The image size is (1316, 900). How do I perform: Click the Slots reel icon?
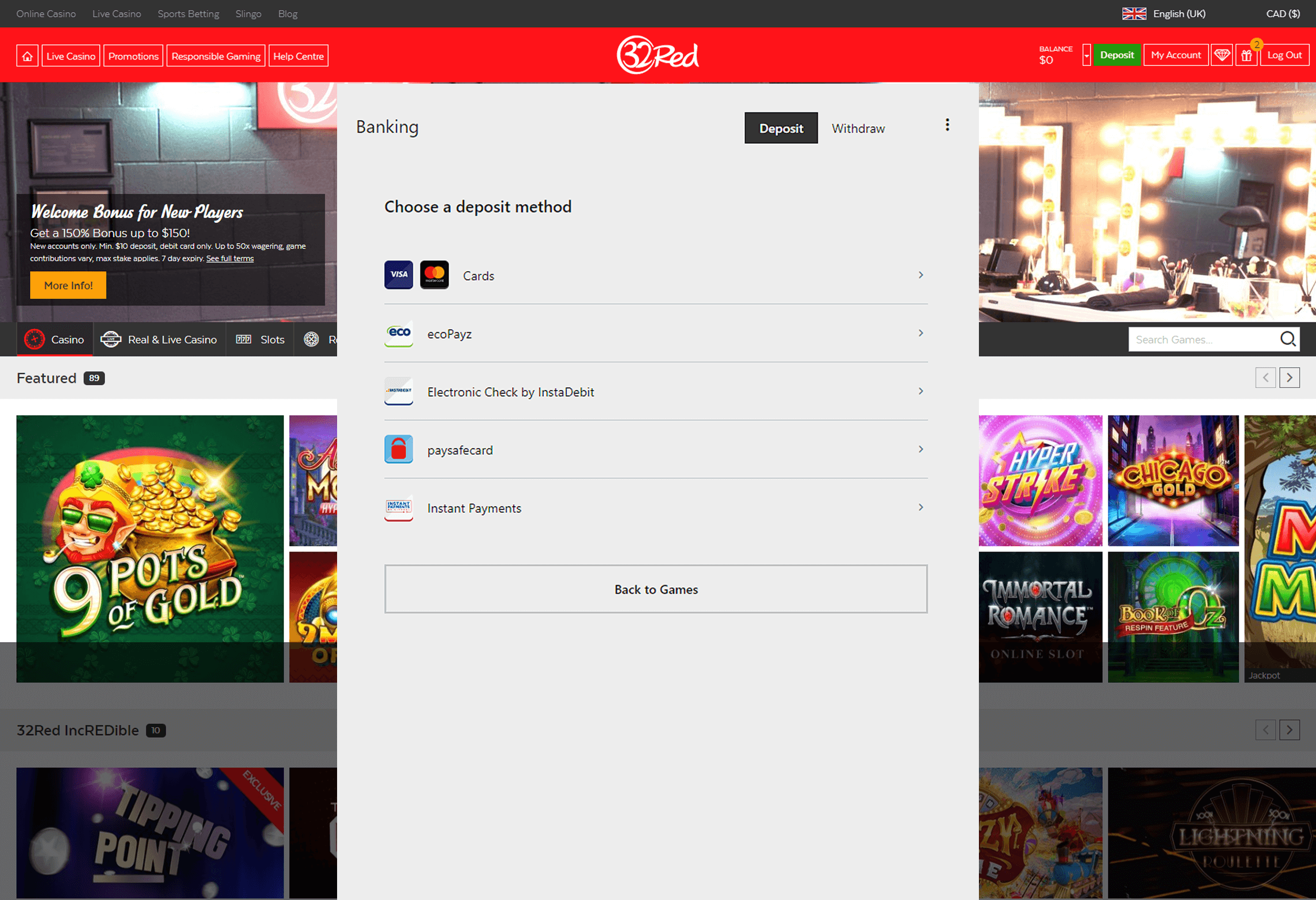pos(244,339)
